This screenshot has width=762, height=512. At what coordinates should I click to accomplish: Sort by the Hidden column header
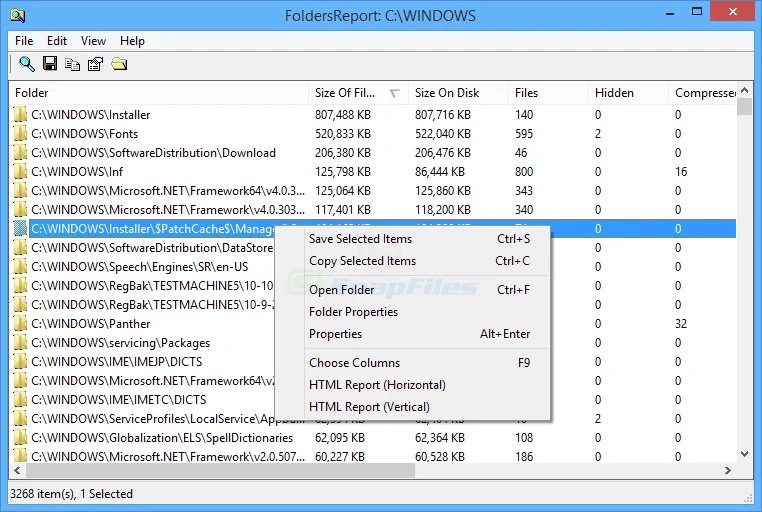628,93
